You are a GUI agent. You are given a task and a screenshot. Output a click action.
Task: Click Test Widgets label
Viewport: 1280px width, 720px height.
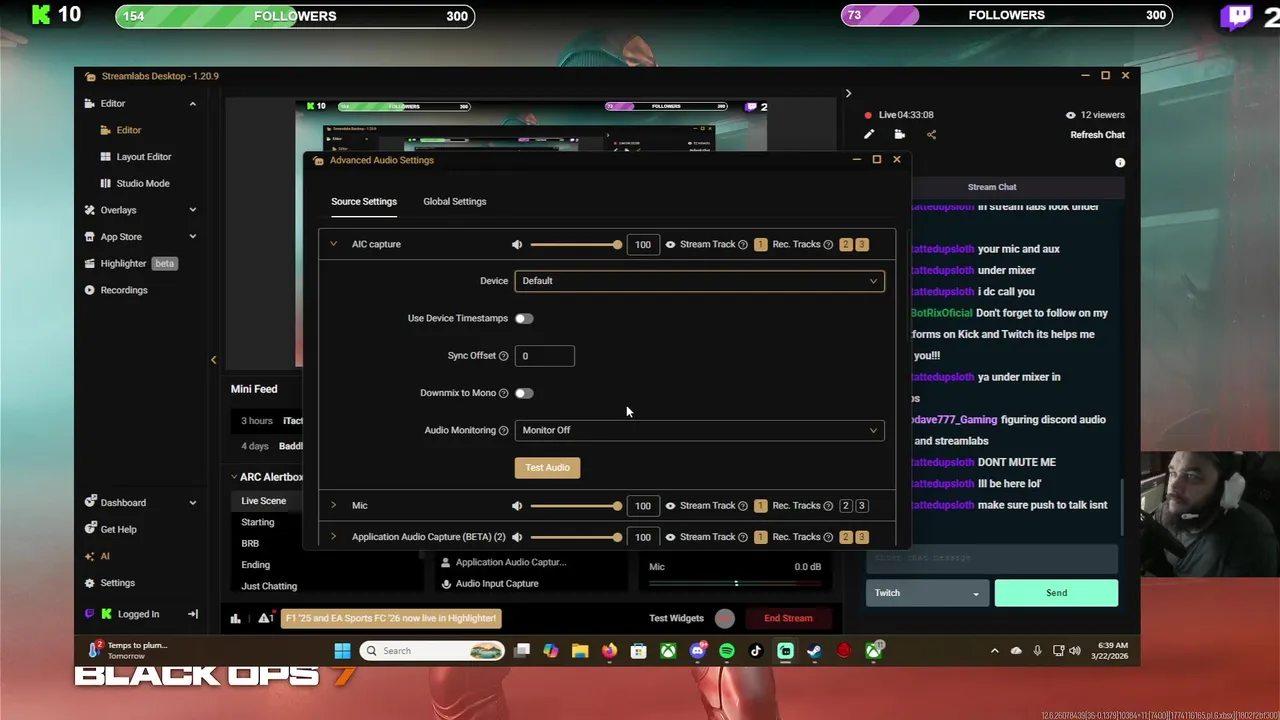pos(676,618)
